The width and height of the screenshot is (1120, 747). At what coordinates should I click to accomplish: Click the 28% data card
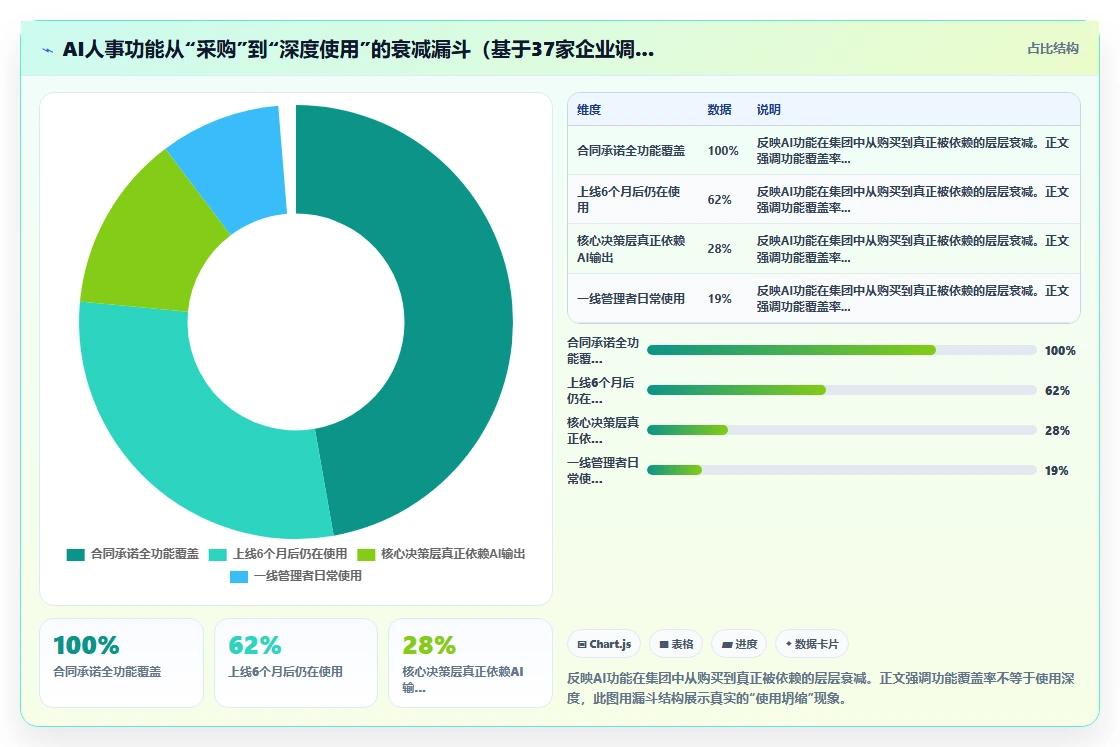tap(470, 663)
